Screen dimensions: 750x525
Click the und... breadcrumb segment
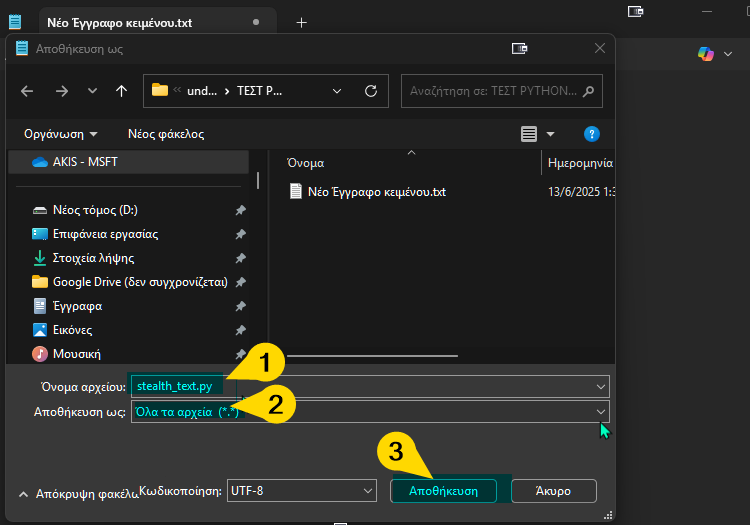[x=202, y=91]
